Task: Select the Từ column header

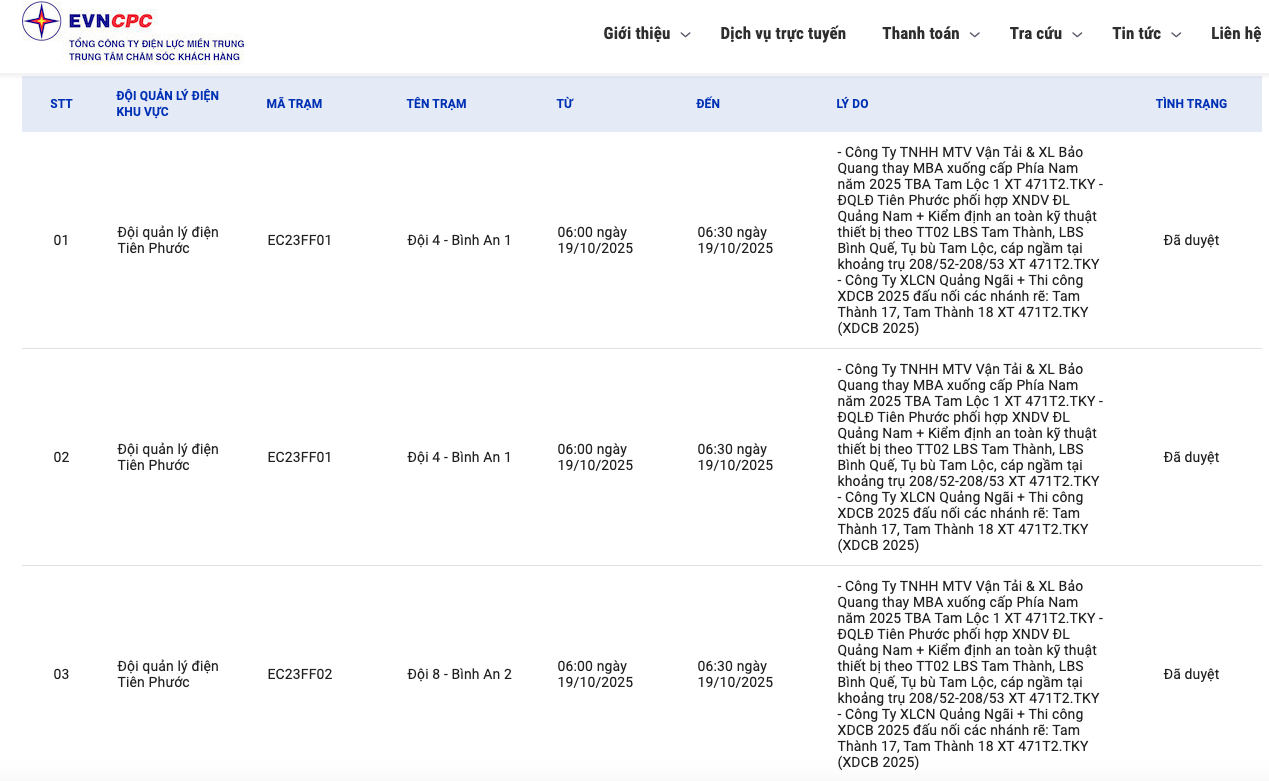Action: point(565,104)
